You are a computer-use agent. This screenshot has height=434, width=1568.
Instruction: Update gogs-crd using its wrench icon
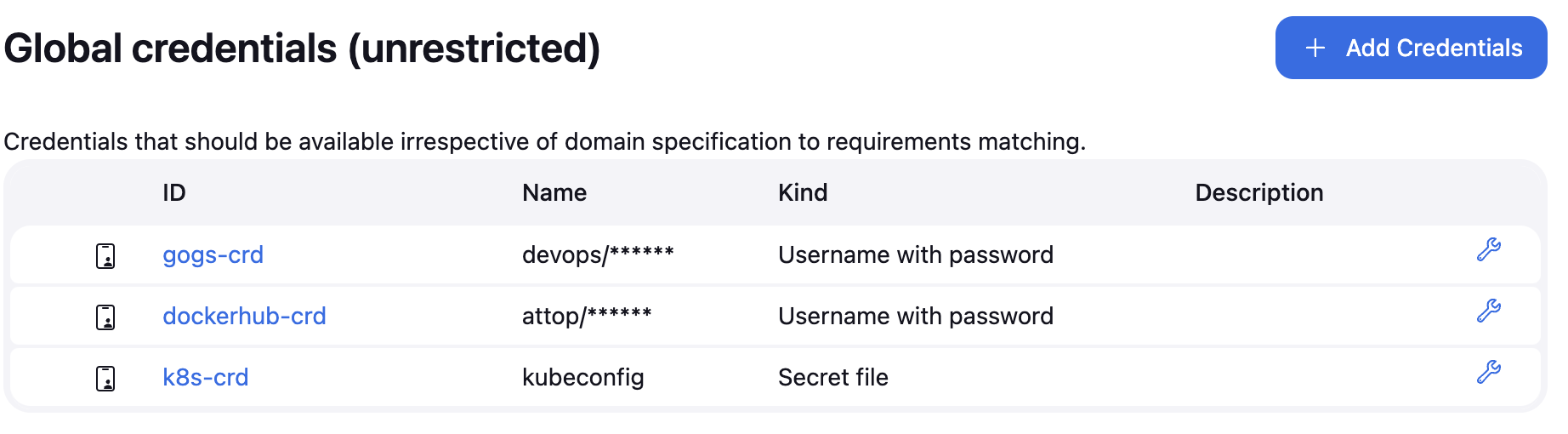coord(1488,249)
